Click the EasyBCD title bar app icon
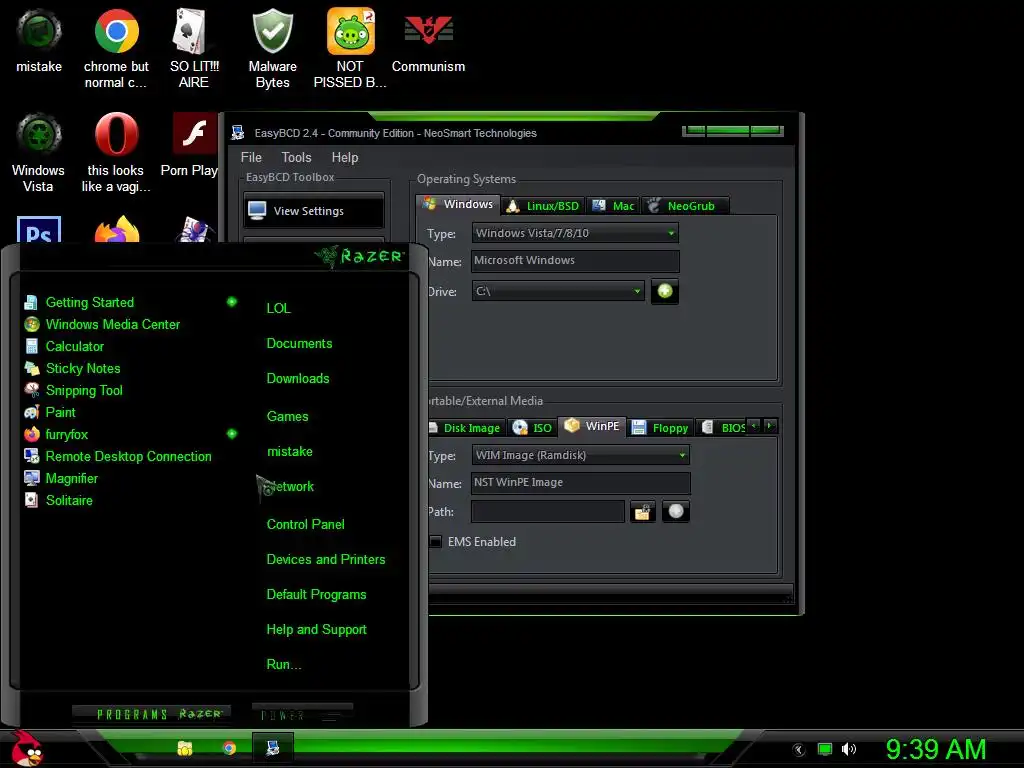This screenshot has height=768, width=1024. [x=238, y=133]
